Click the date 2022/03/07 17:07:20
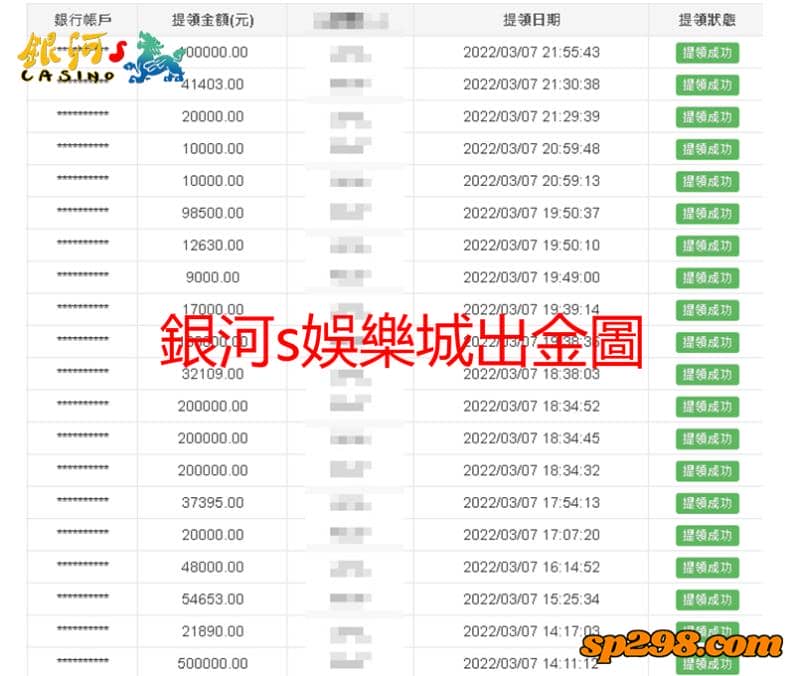The image size is (795, 676). pos(531,535)
